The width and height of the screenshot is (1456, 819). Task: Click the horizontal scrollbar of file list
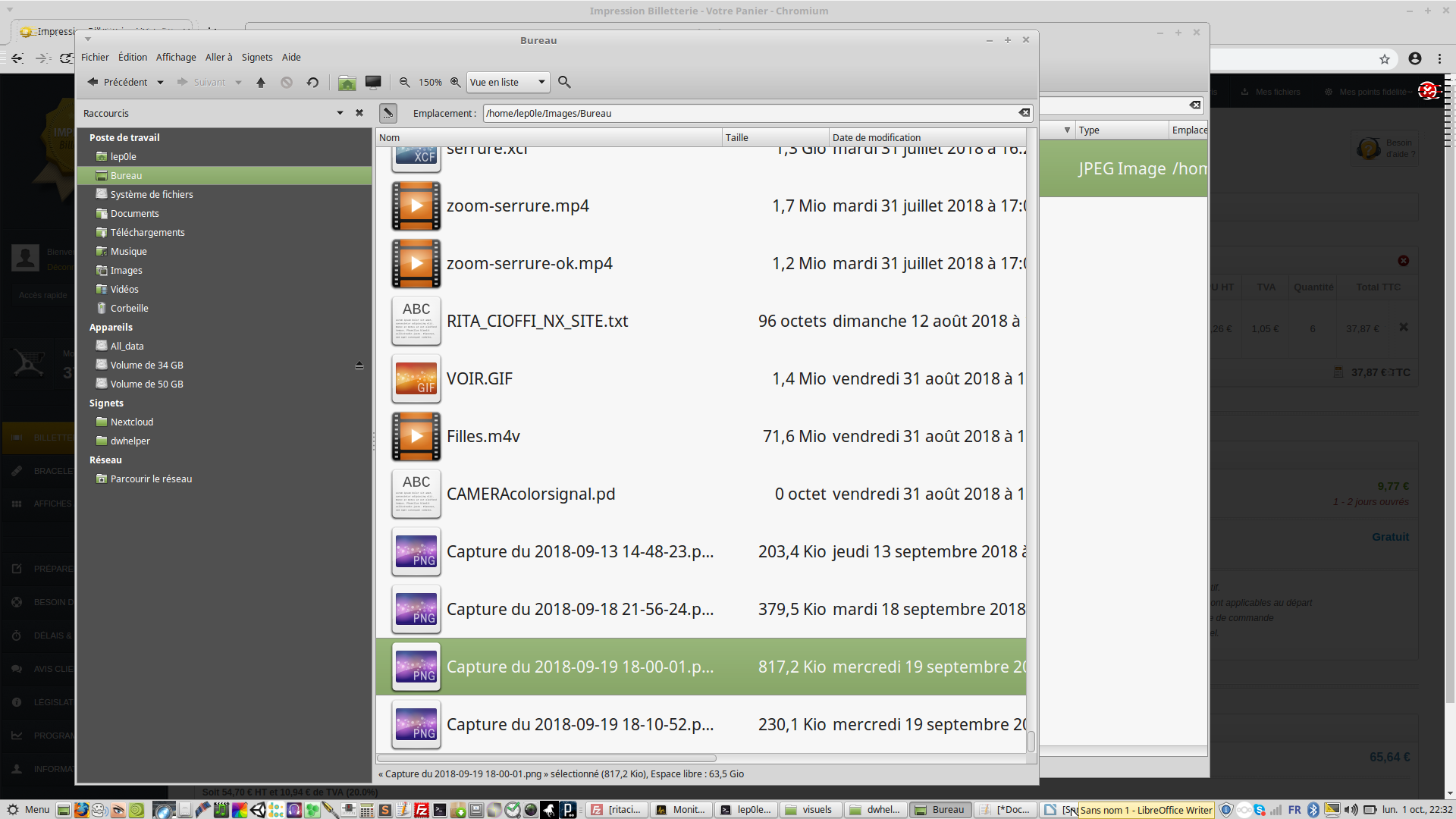pyautogui.click(x=546, y=758)
